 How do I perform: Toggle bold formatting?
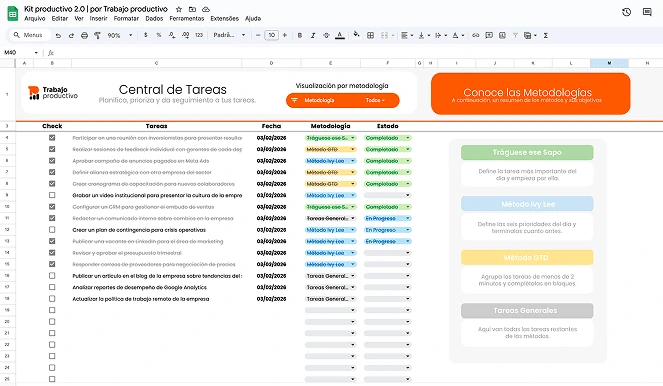pos(300,36)
